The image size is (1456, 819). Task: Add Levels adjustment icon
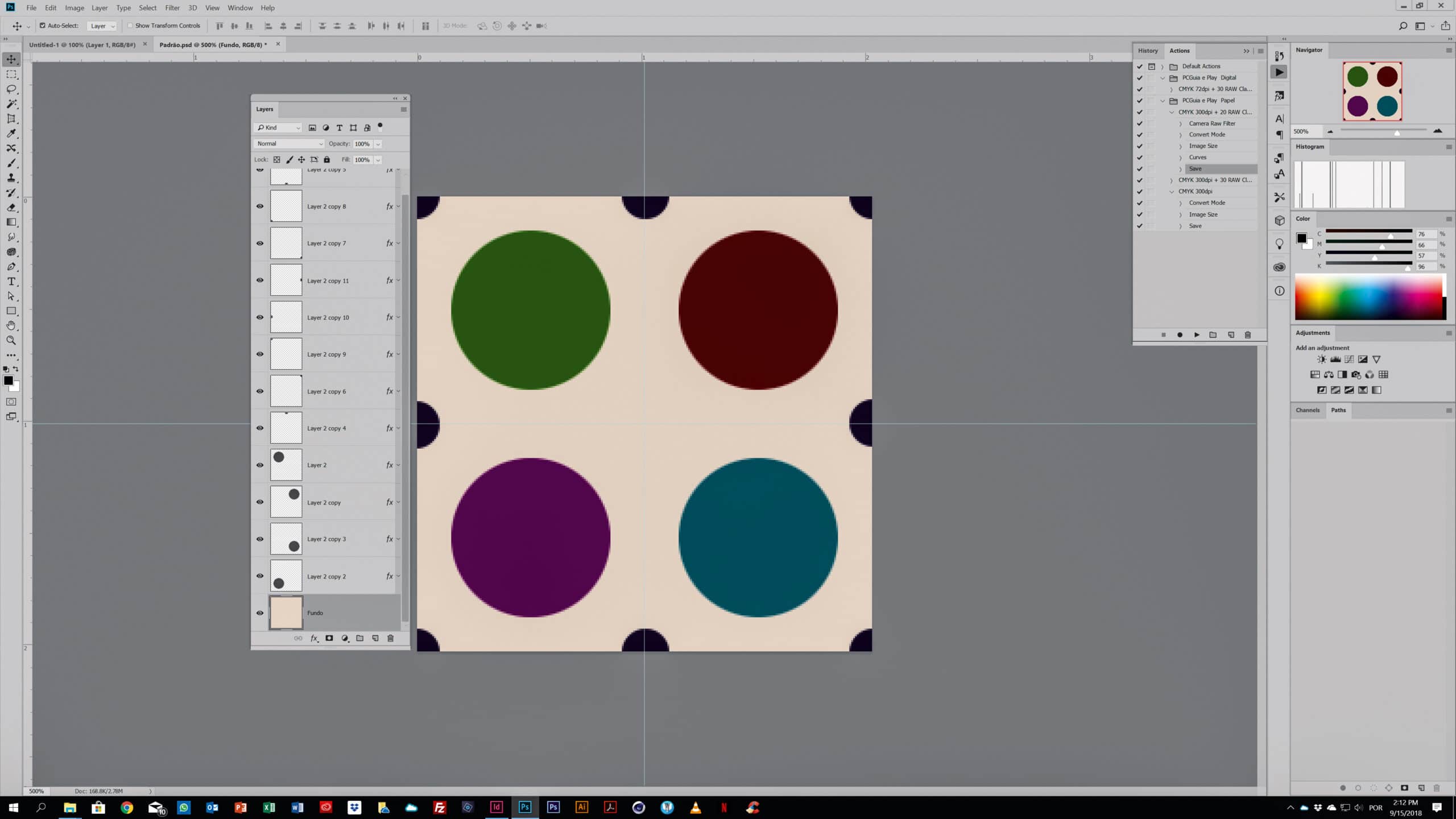tap(1335, 359)
